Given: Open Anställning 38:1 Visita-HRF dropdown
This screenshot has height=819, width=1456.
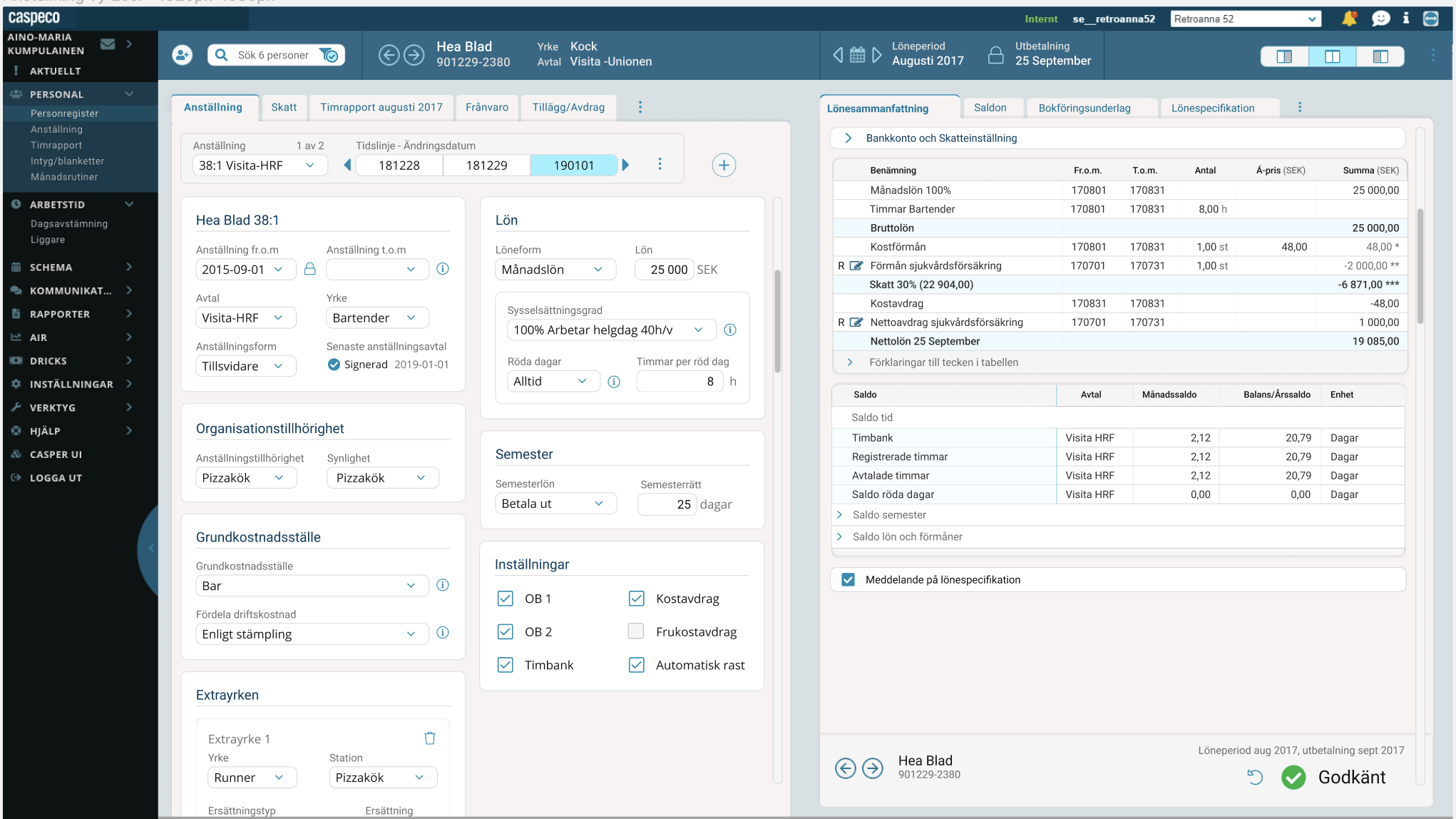Looking at the screenshot, I should [x=260, y=166].
